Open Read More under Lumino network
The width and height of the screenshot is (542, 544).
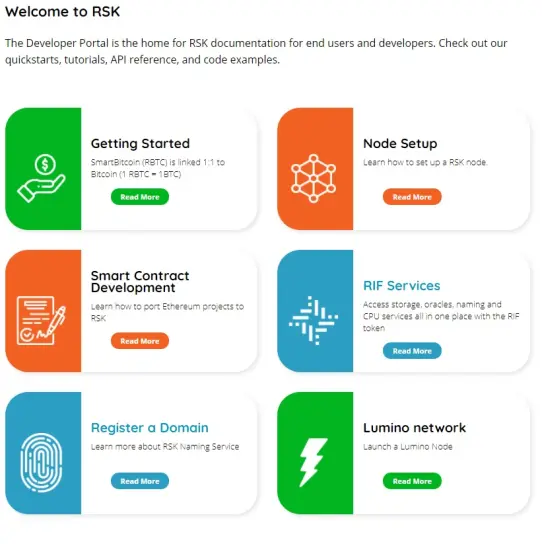(412, 481)
